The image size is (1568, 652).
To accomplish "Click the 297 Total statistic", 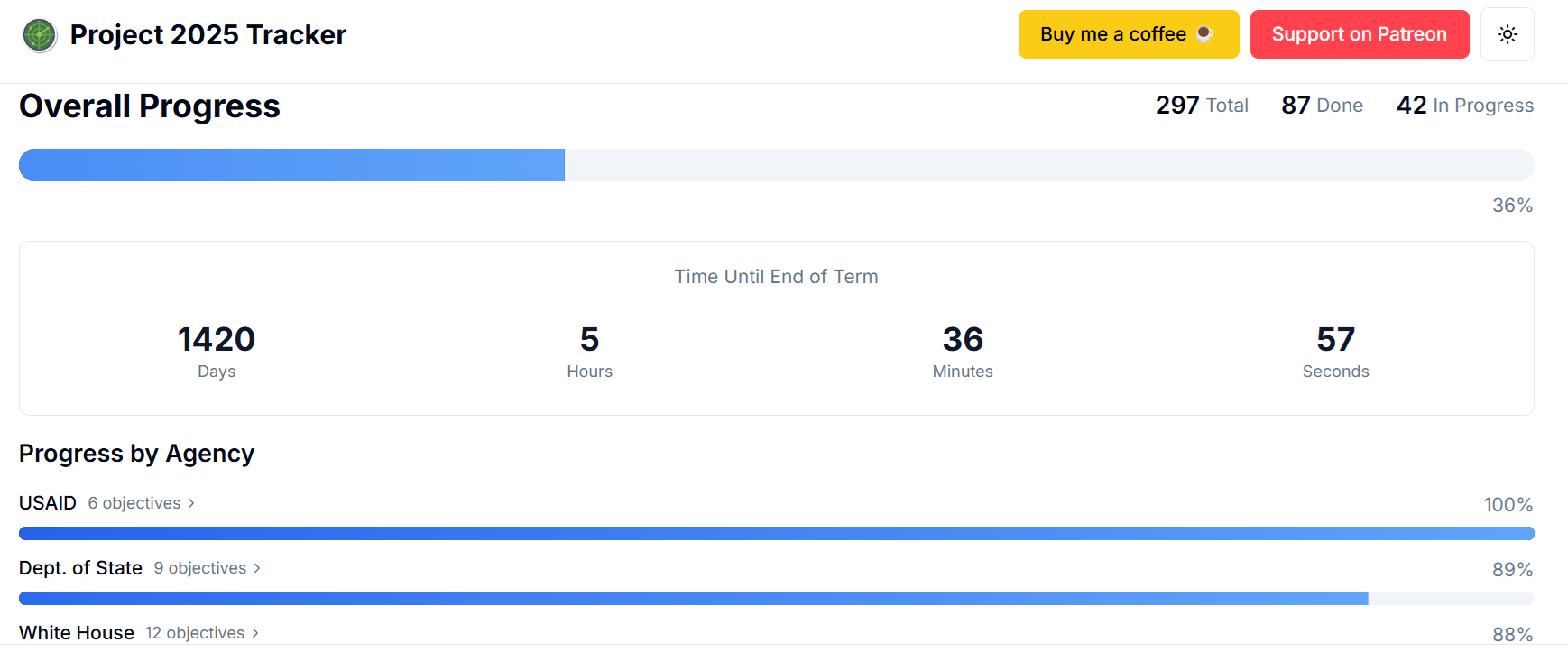I will tap(1202, 106).
